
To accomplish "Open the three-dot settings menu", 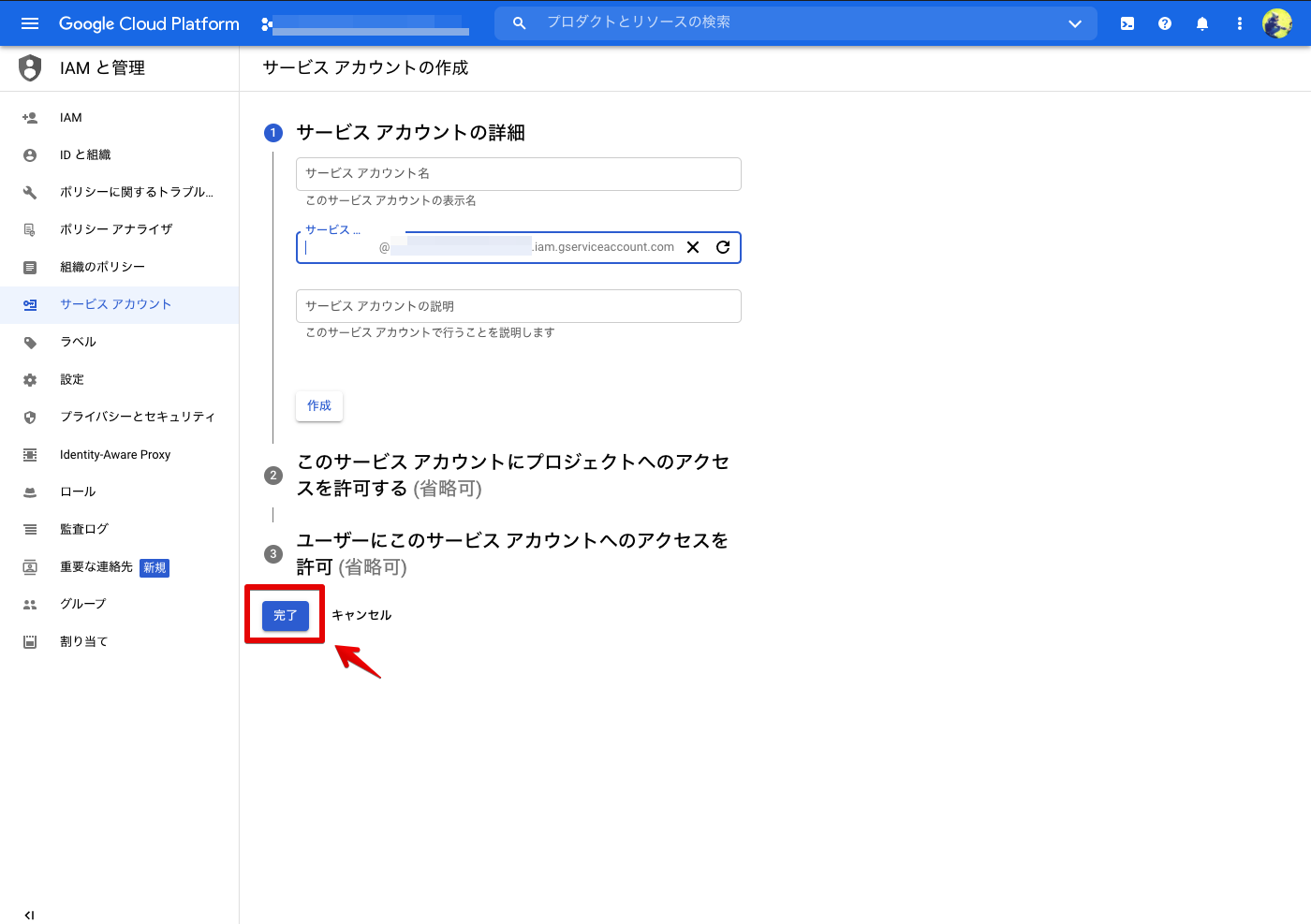I will [1240, 23].
